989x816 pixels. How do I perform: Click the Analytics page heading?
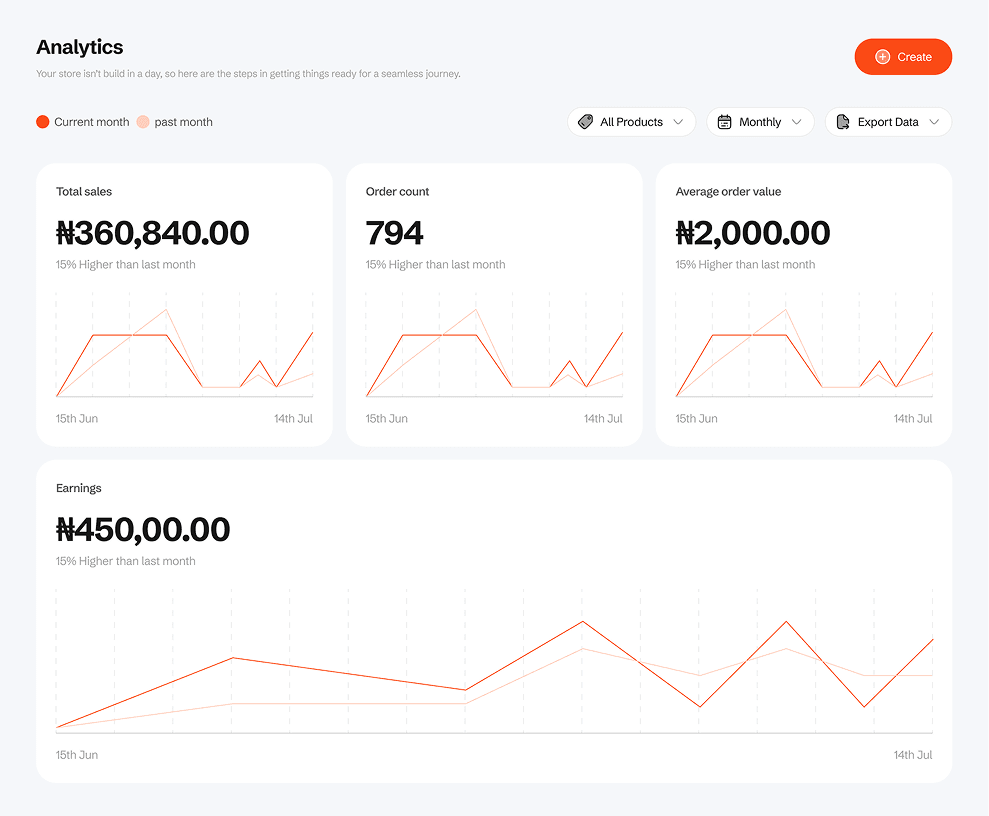[80, 47]
